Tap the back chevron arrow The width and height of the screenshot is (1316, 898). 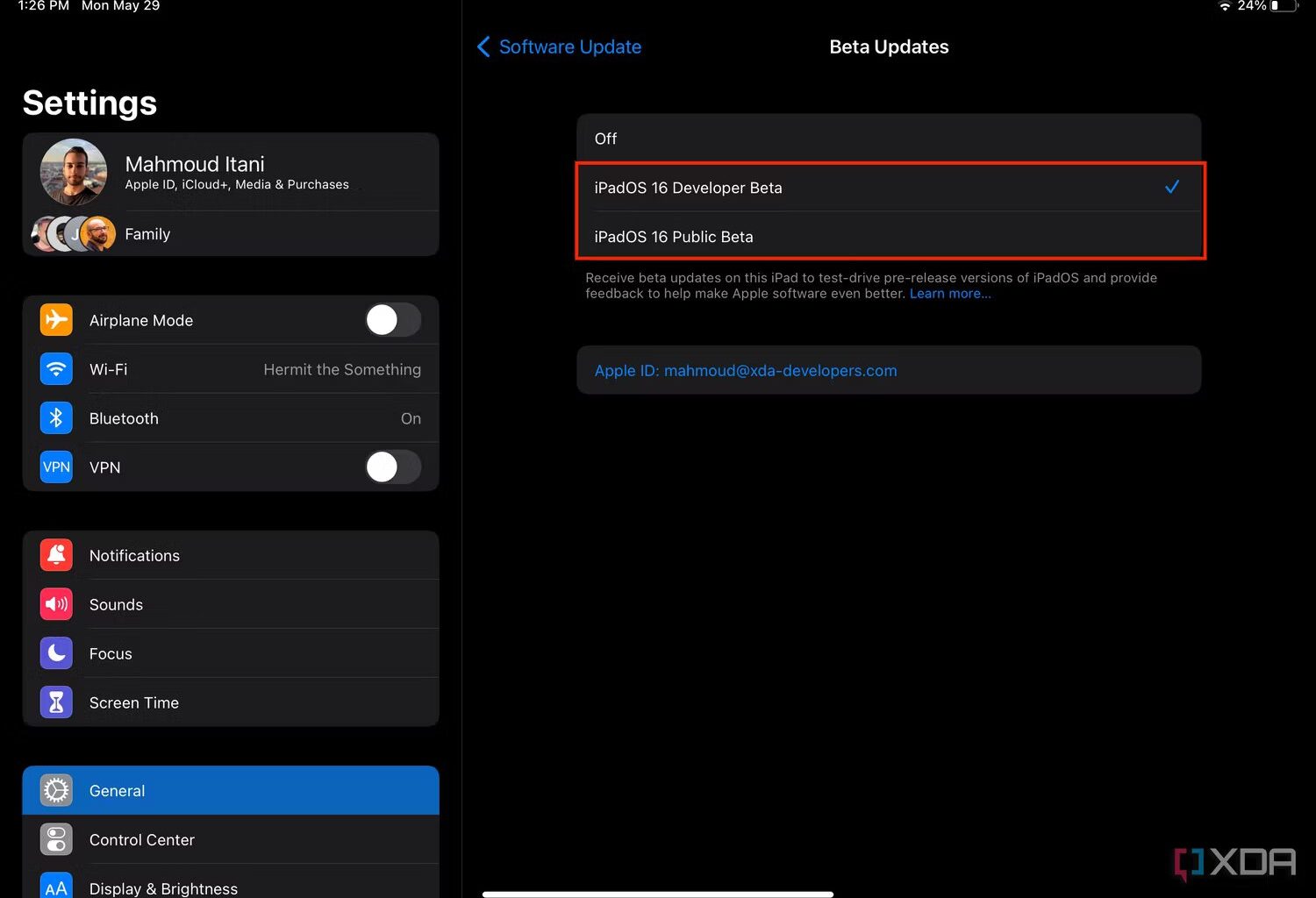483,46
